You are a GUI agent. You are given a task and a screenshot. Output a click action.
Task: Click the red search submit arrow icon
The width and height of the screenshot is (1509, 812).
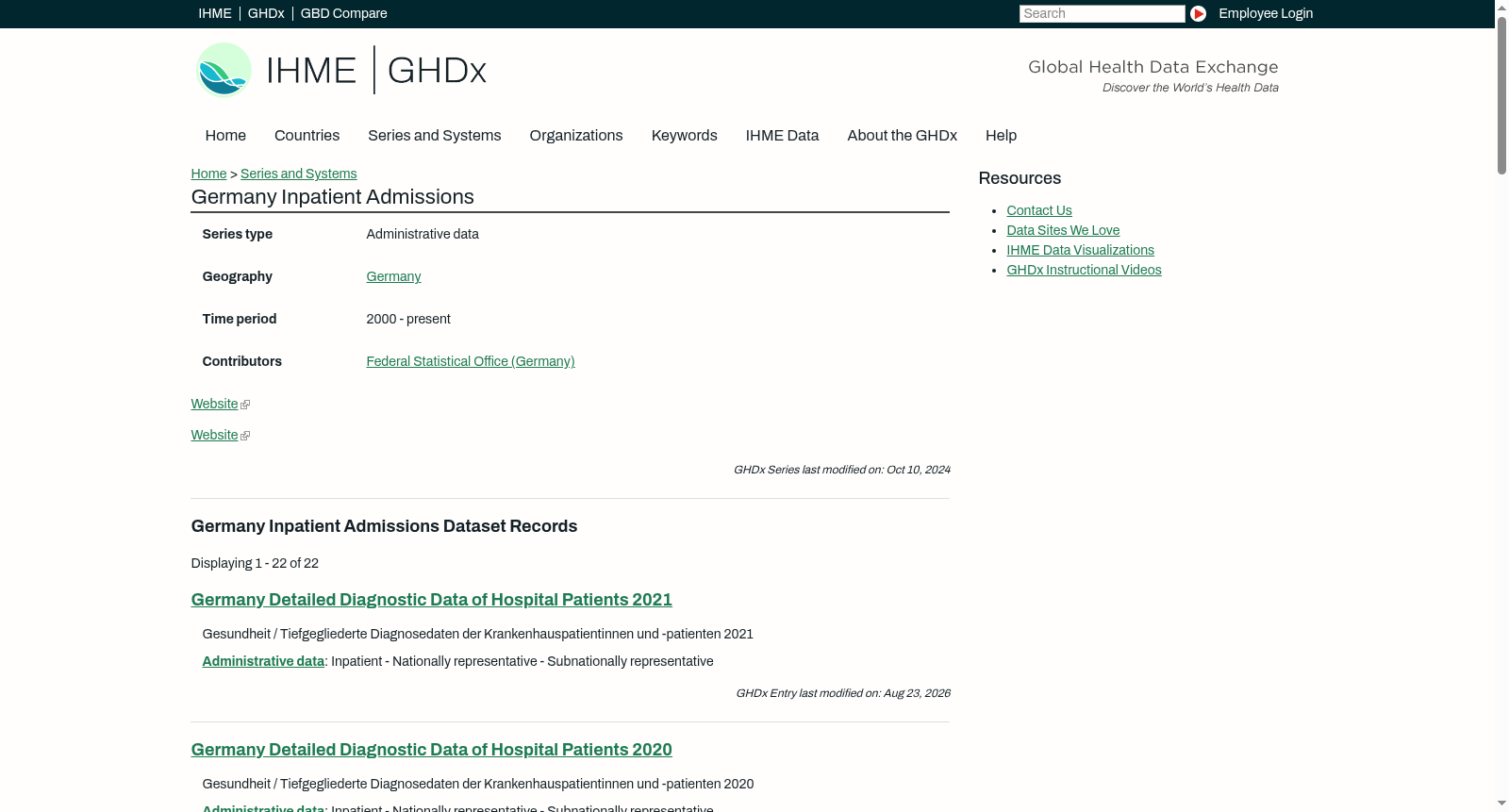coord(1198,13)
